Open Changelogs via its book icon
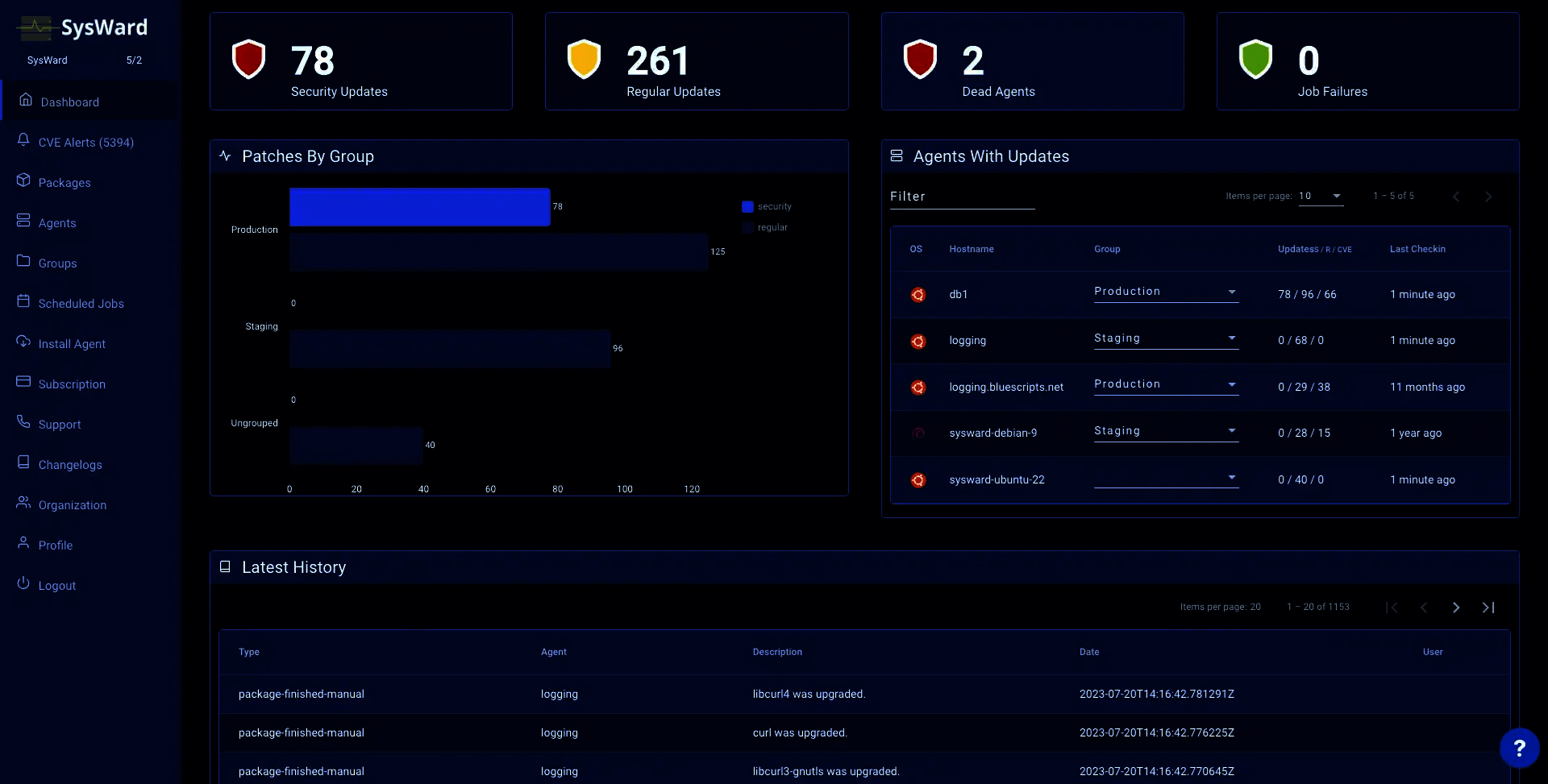The width and height of the screenshot is (1548, 784). (x=24, y=462)
